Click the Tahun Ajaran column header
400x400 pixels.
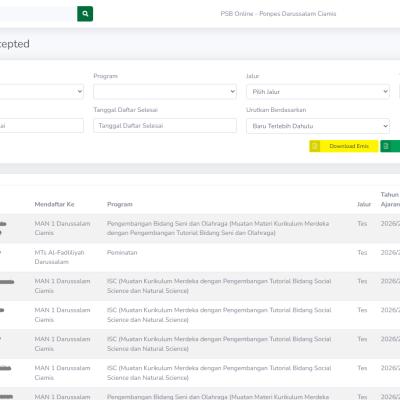click(x=390, y=199)
